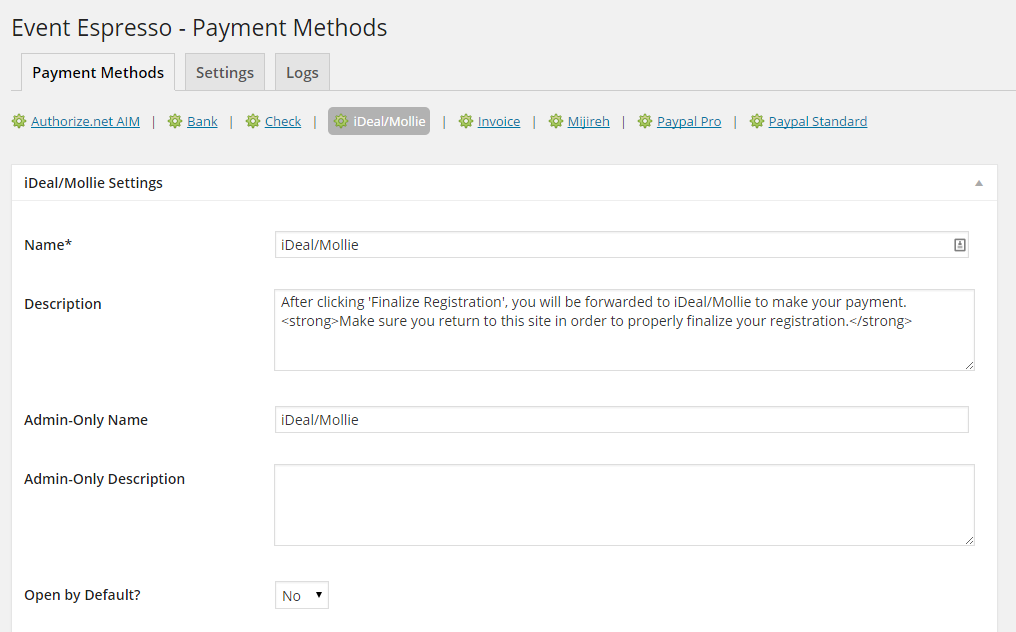Click contact autofill icon in Name field
This screenshot has height=632, width=1016.
[x=960, y=245]
